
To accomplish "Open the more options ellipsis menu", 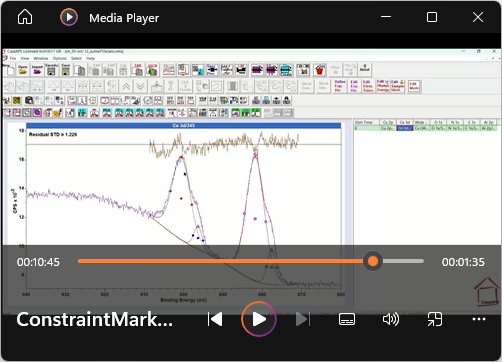I will tap(479, 319).
